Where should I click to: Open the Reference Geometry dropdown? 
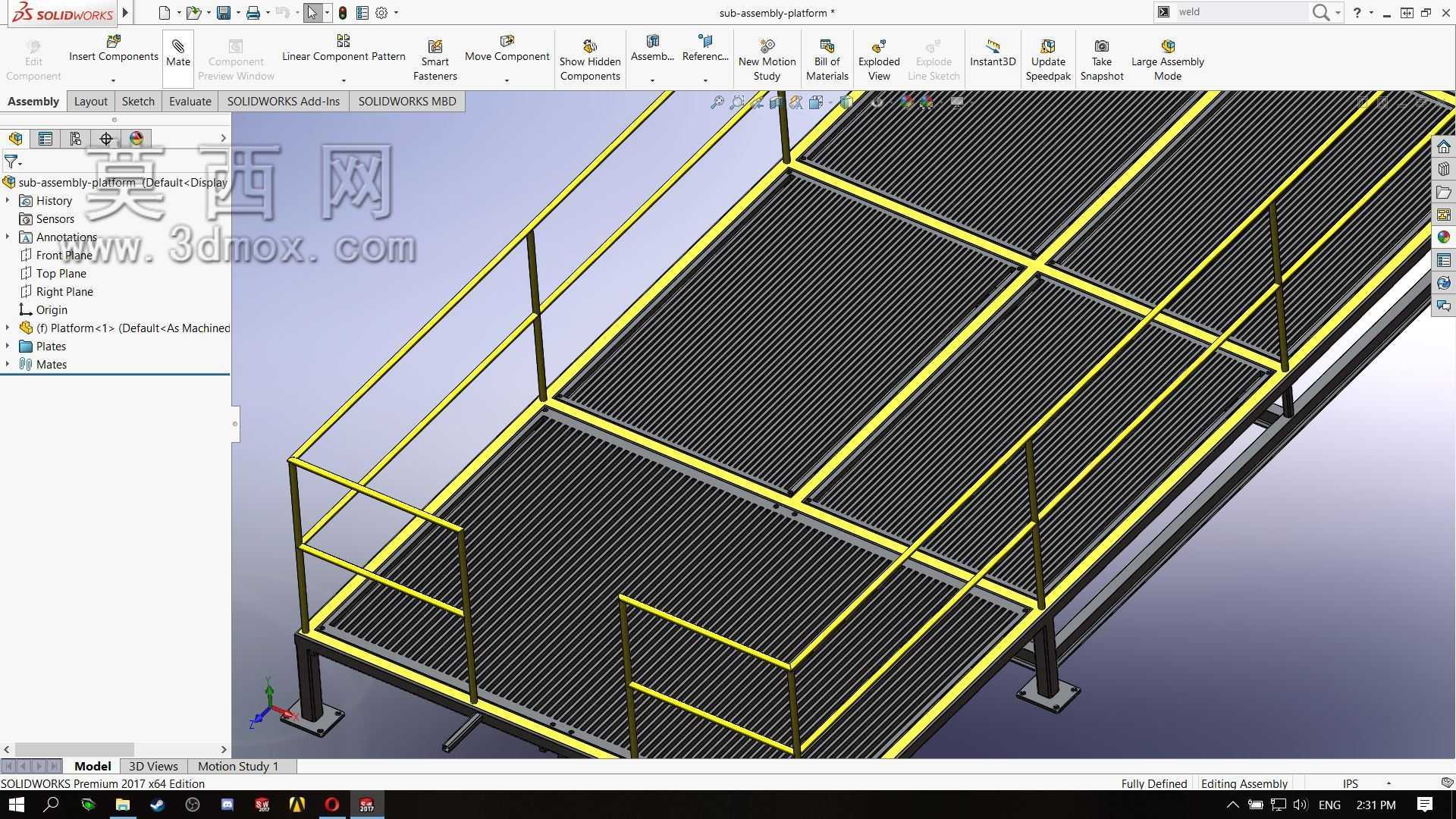click(705, 80)
